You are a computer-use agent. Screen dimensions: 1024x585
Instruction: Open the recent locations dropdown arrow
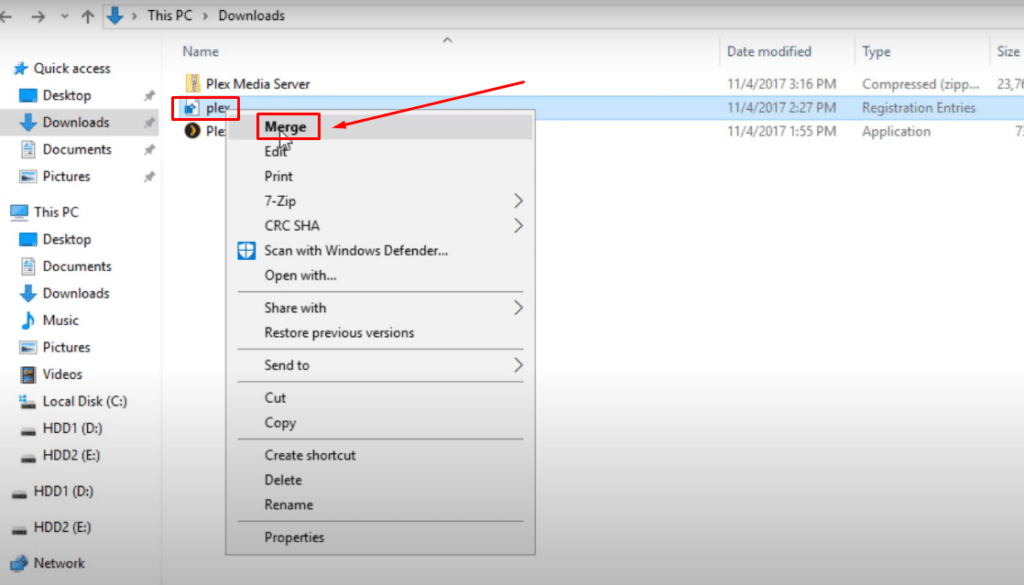64,16
